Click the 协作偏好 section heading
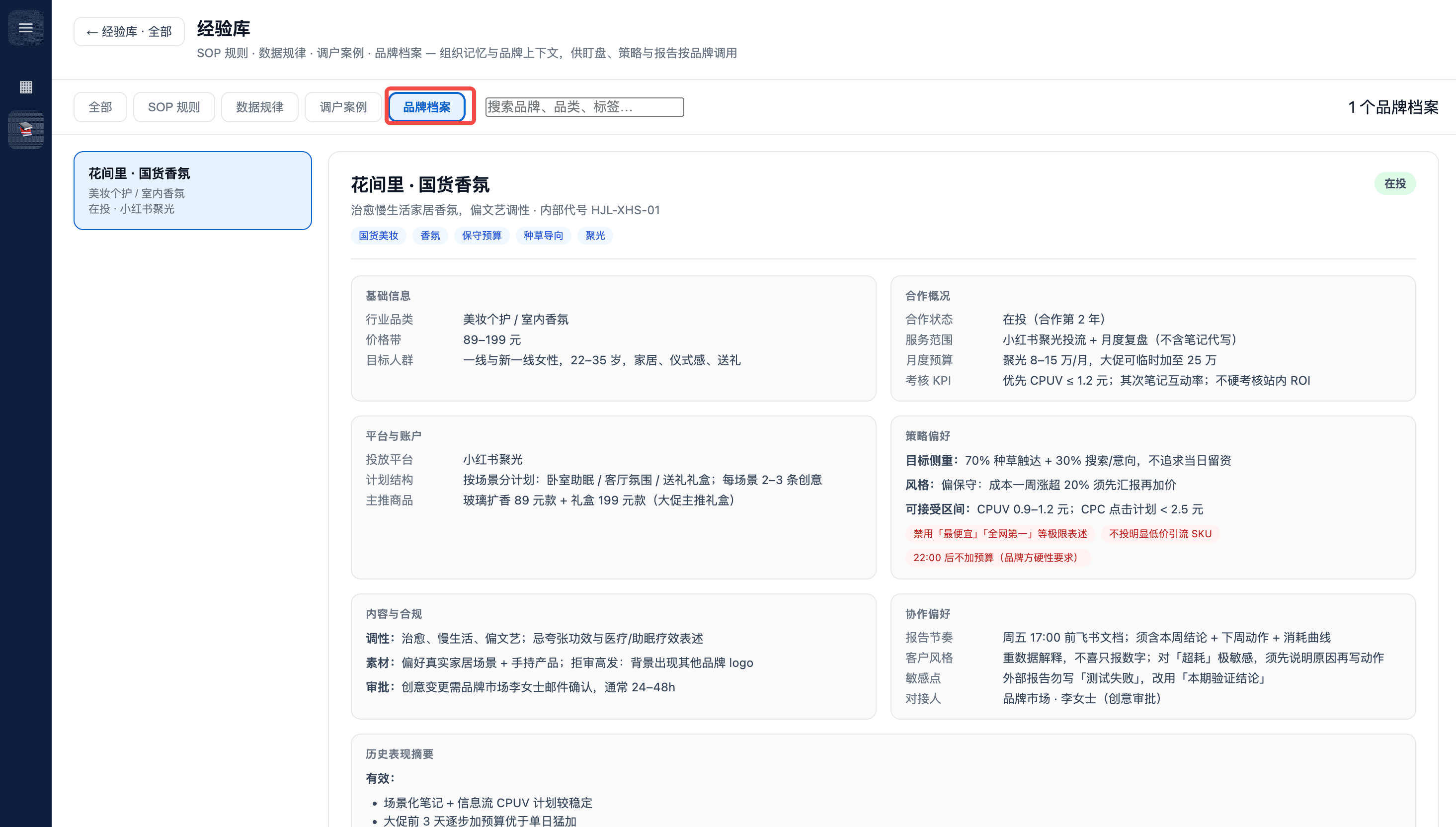 click(927, 613)
